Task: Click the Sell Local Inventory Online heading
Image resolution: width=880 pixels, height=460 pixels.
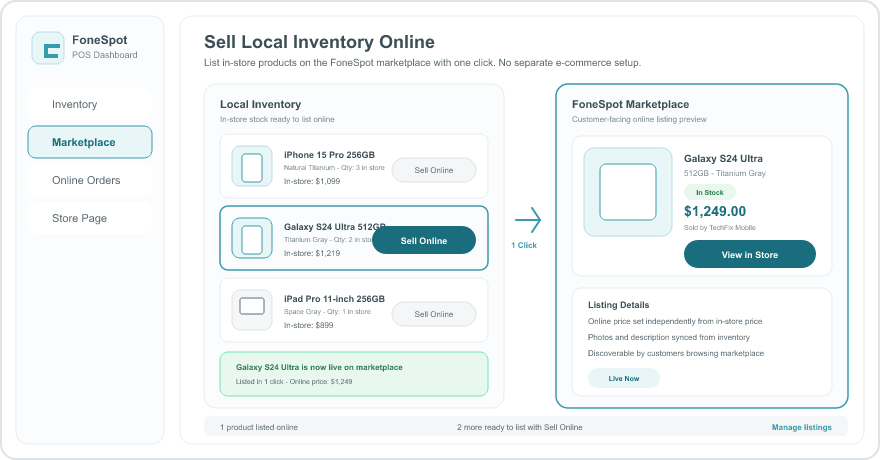Action: 319,42
